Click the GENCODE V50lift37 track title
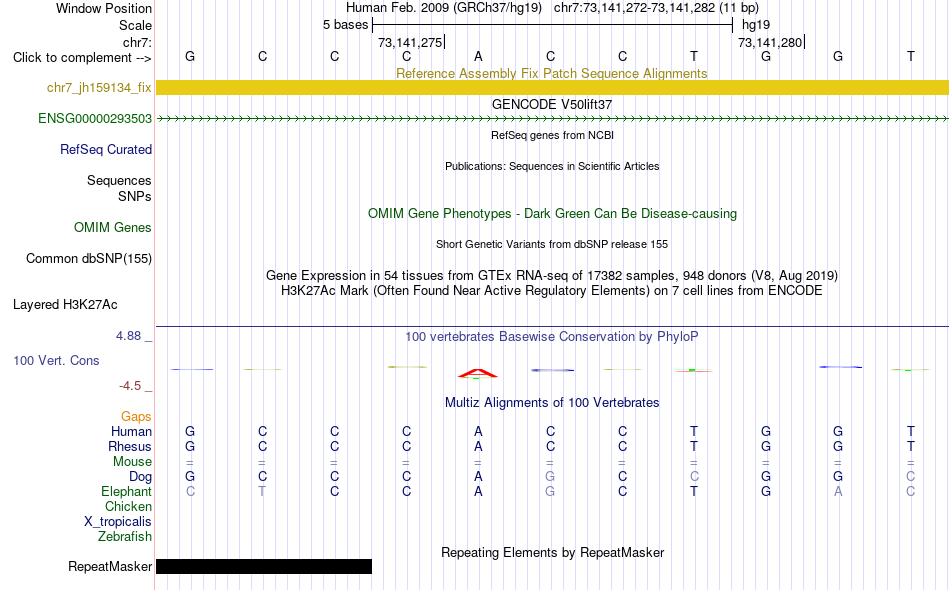 [552, 104]
